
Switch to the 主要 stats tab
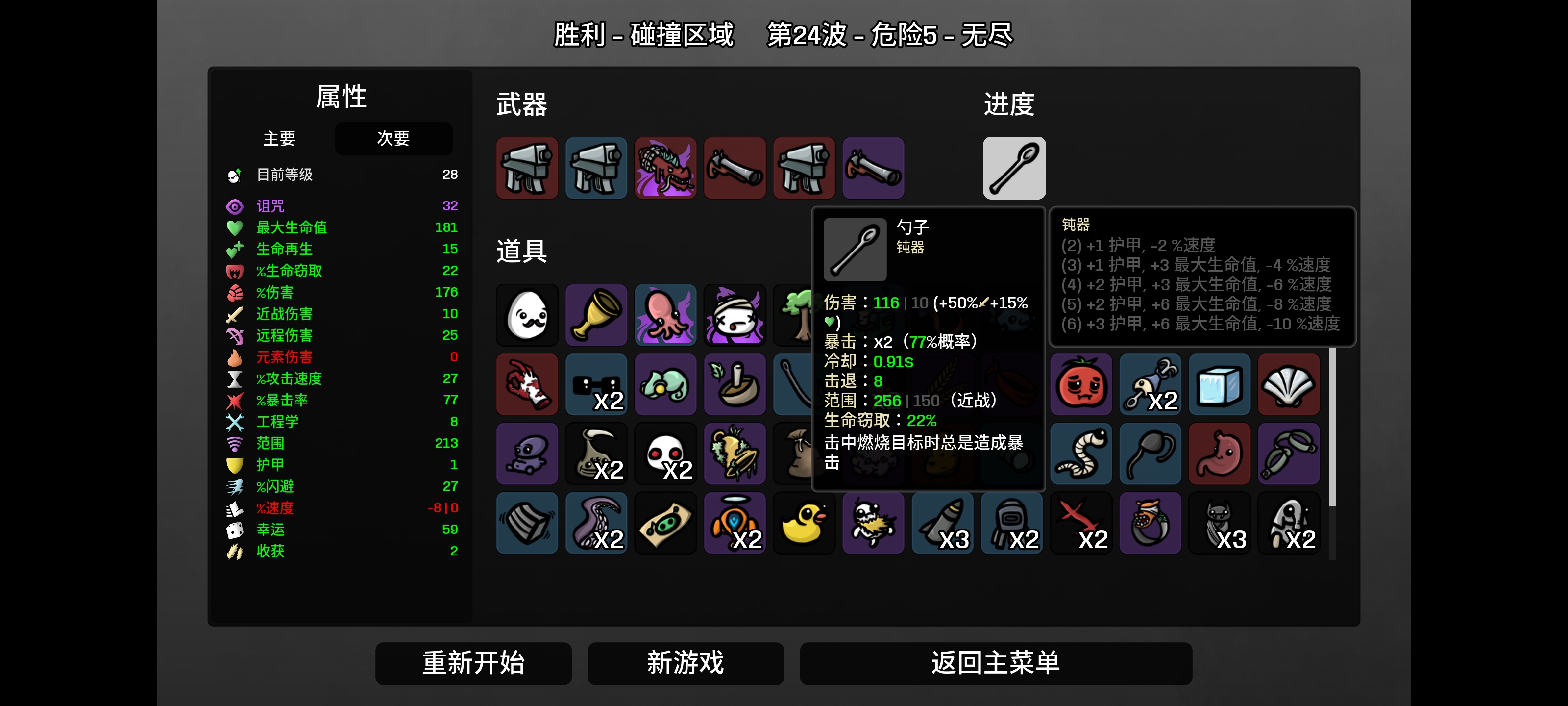279,139
